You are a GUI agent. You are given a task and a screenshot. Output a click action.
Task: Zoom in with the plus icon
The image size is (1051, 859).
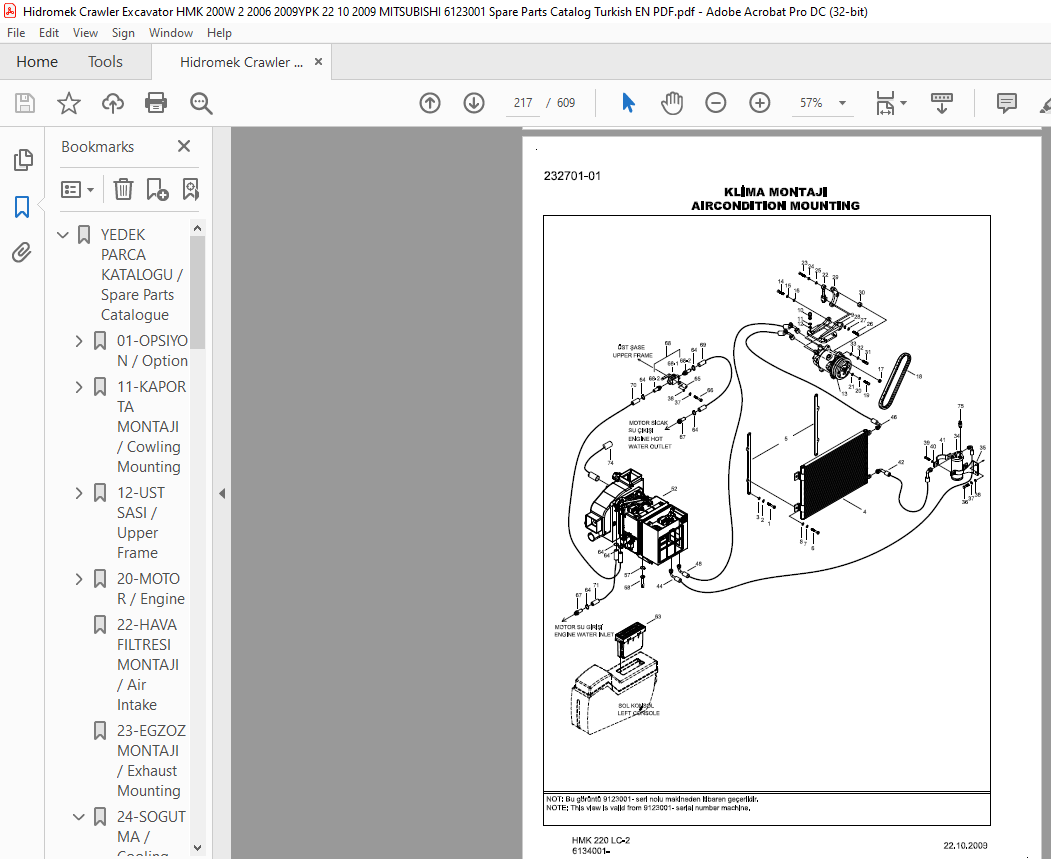point(759,103)
